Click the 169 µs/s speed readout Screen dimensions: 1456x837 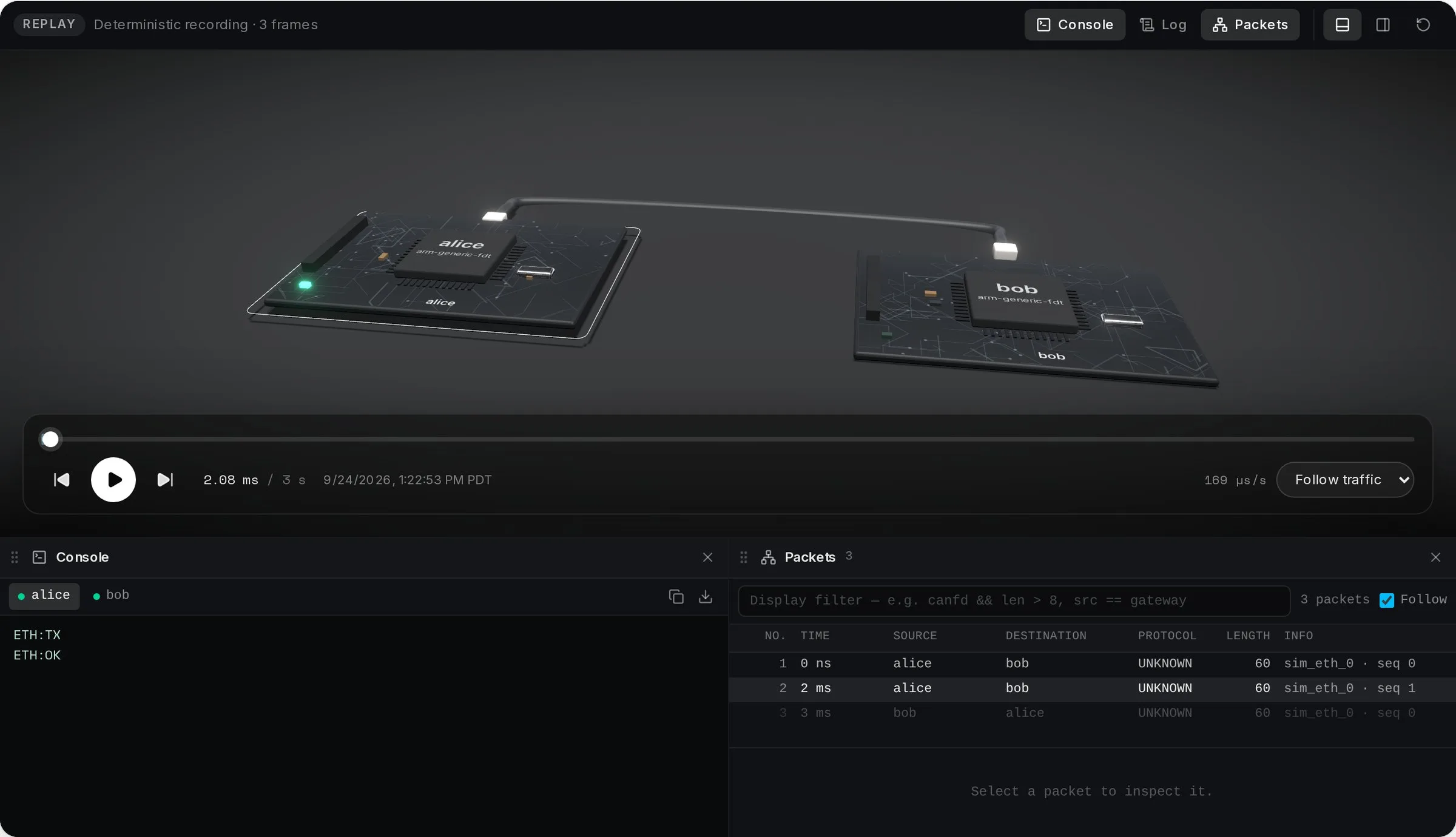point(1235,480)
